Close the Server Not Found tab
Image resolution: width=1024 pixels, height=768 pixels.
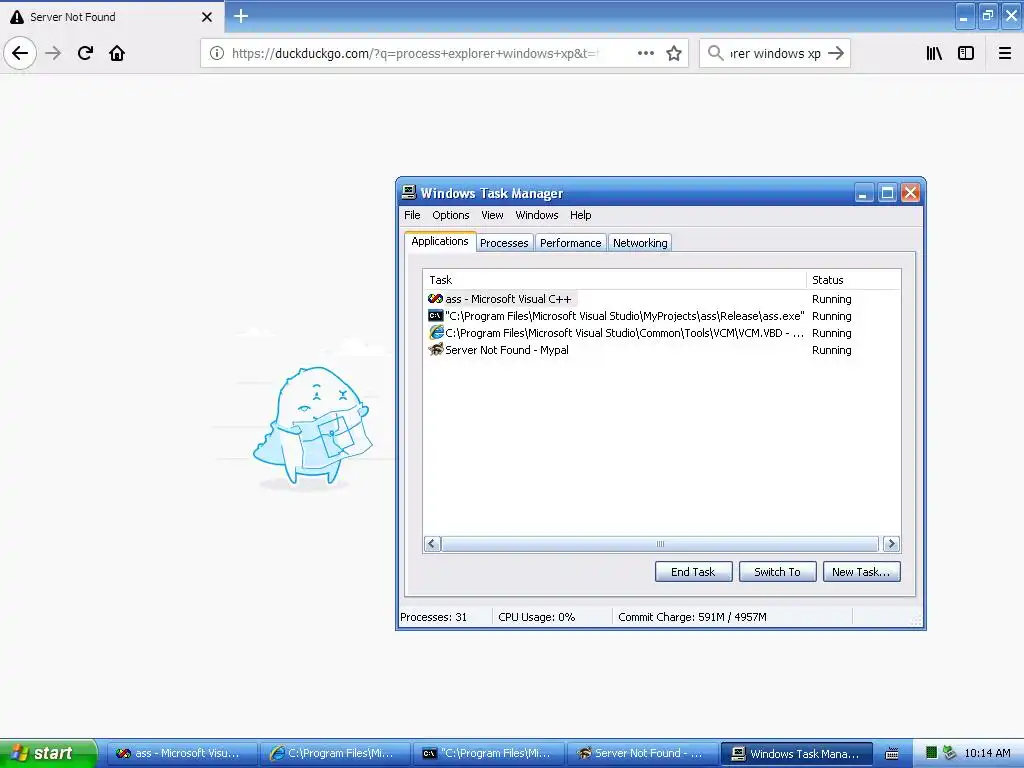pyautogui.click(x=207, y=17)
